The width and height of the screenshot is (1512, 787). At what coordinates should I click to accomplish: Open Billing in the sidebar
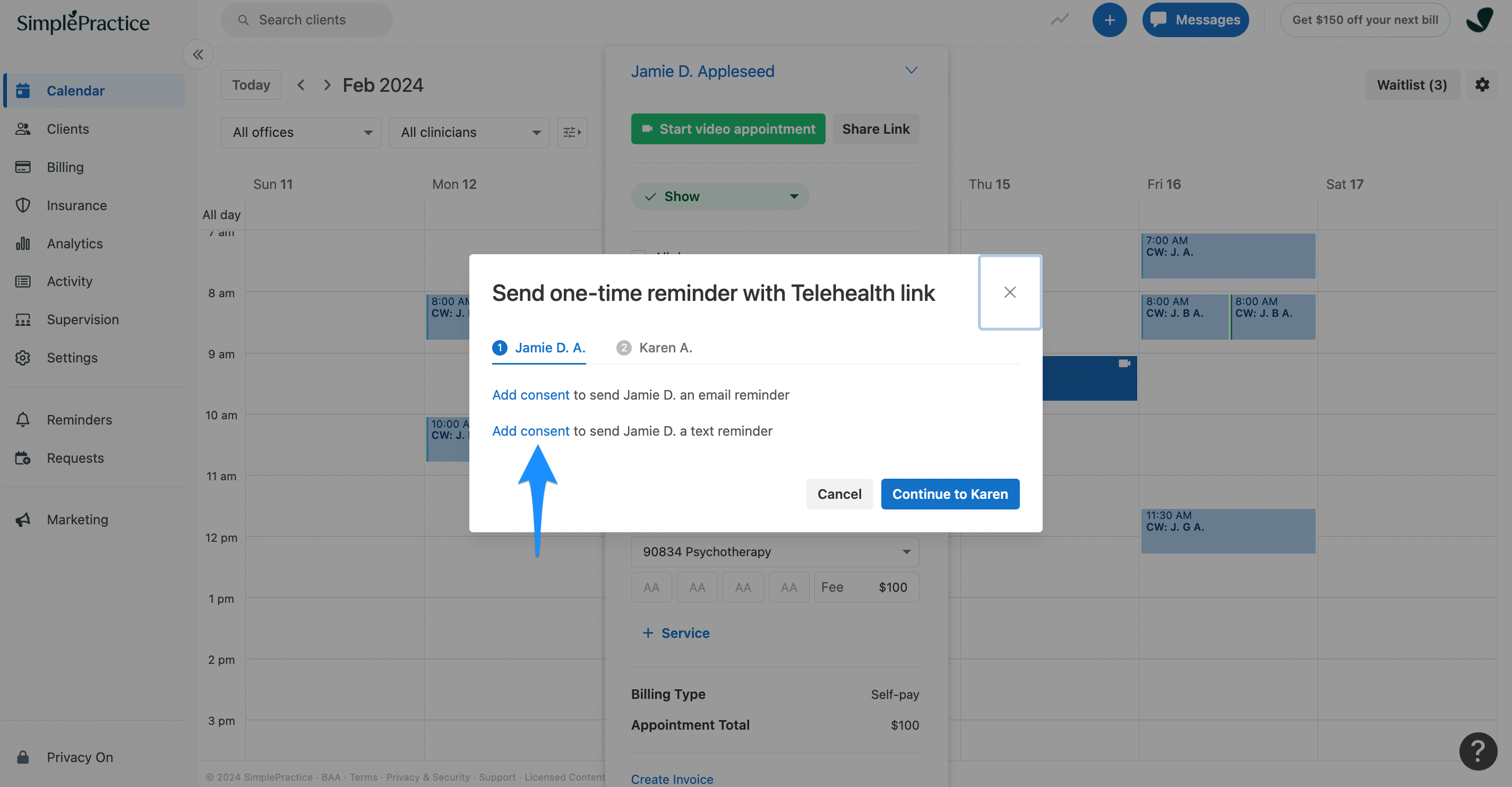[x=65, y=167]
